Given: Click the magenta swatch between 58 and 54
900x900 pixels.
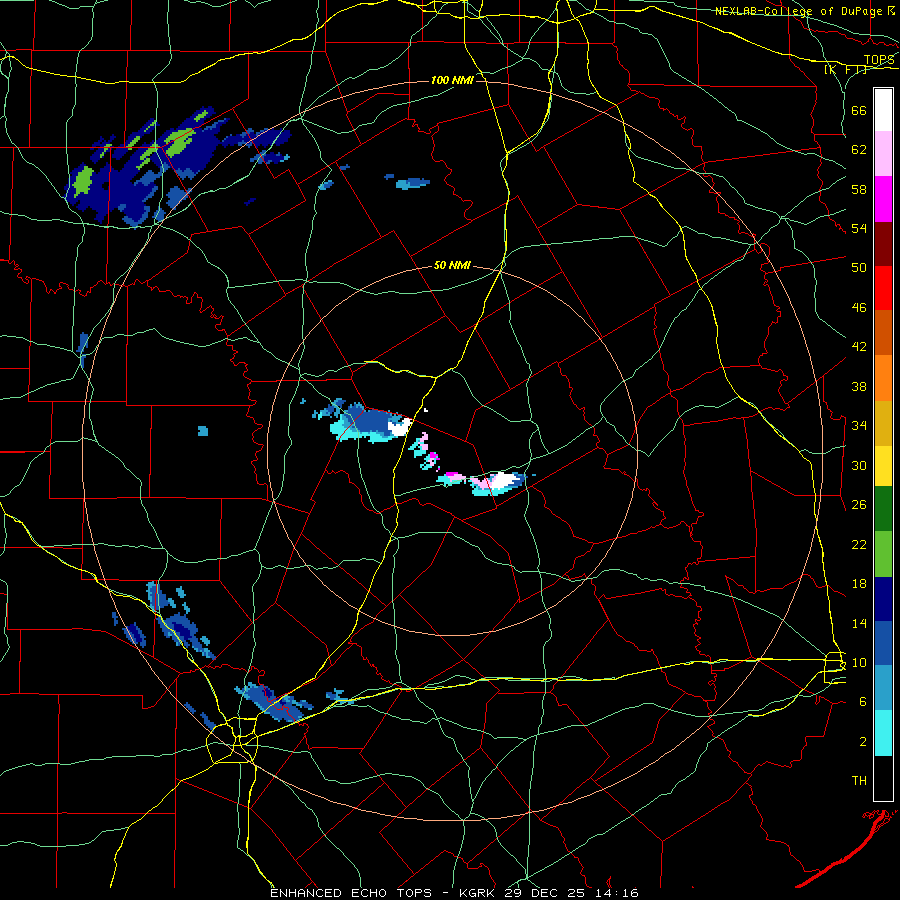Looking at the screenshot, I should point(883,199).
